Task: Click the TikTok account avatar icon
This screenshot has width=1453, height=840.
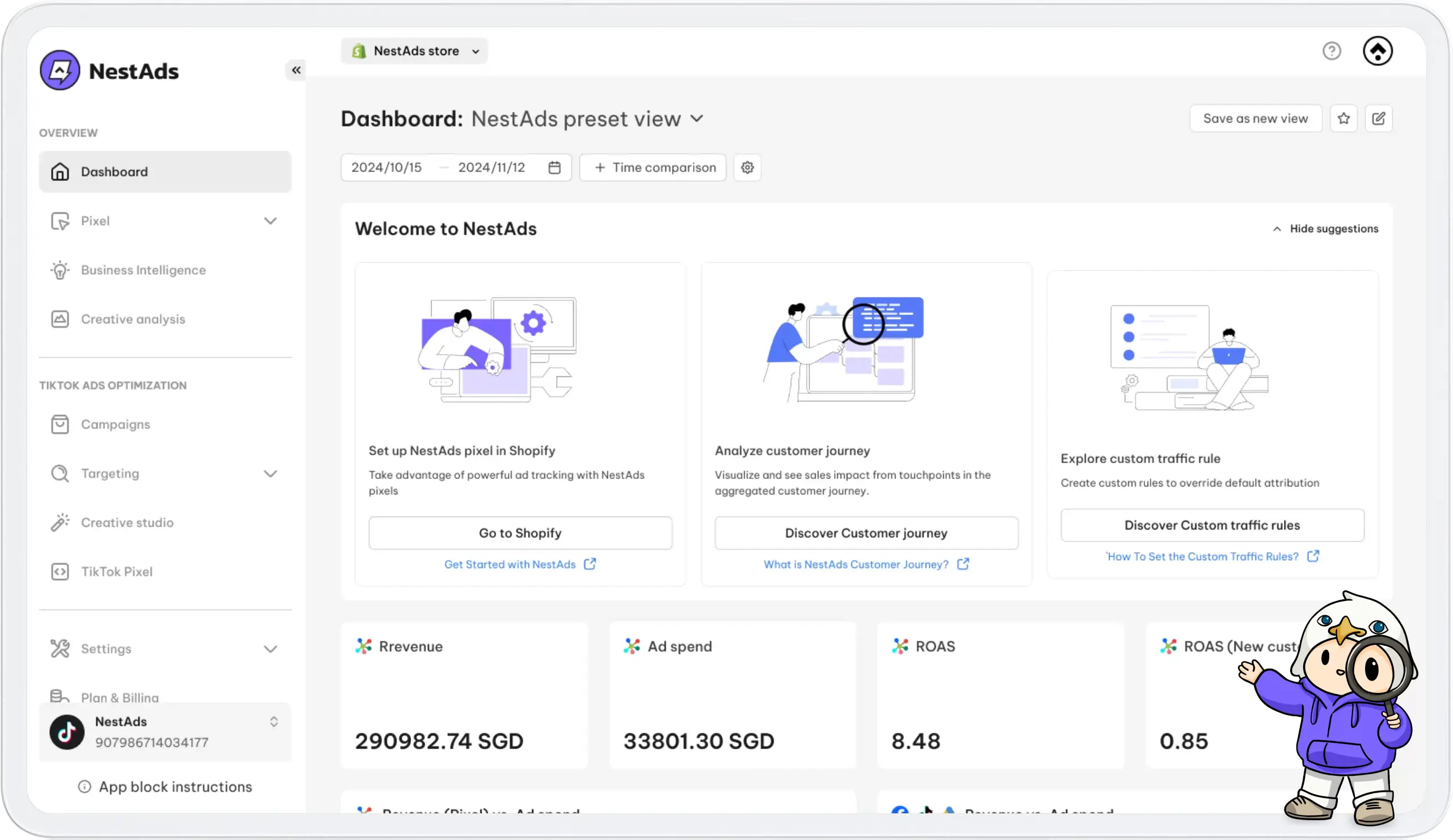Action: click(66, 732)
